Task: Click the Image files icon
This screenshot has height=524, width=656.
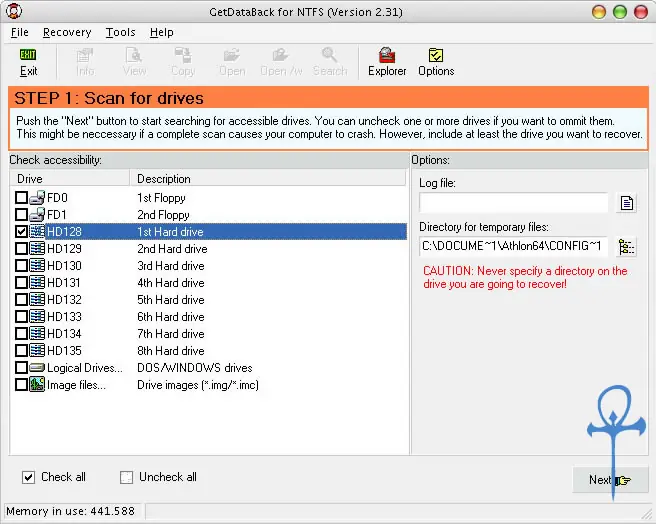Action: point(37,384)
